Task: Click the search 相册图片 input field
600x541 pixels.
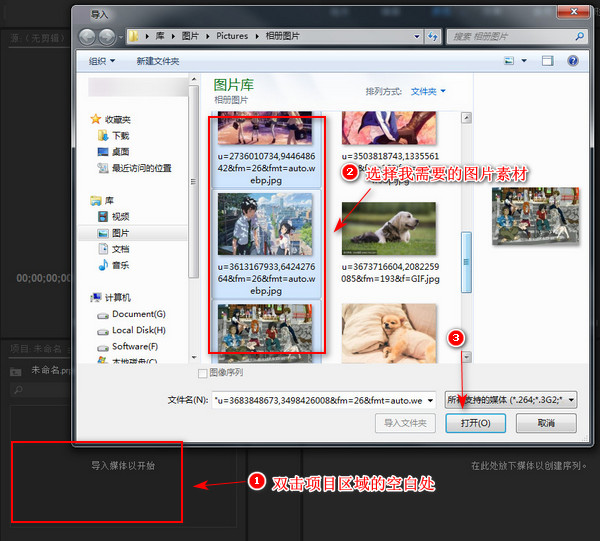Action: click(x=513, y=36)
